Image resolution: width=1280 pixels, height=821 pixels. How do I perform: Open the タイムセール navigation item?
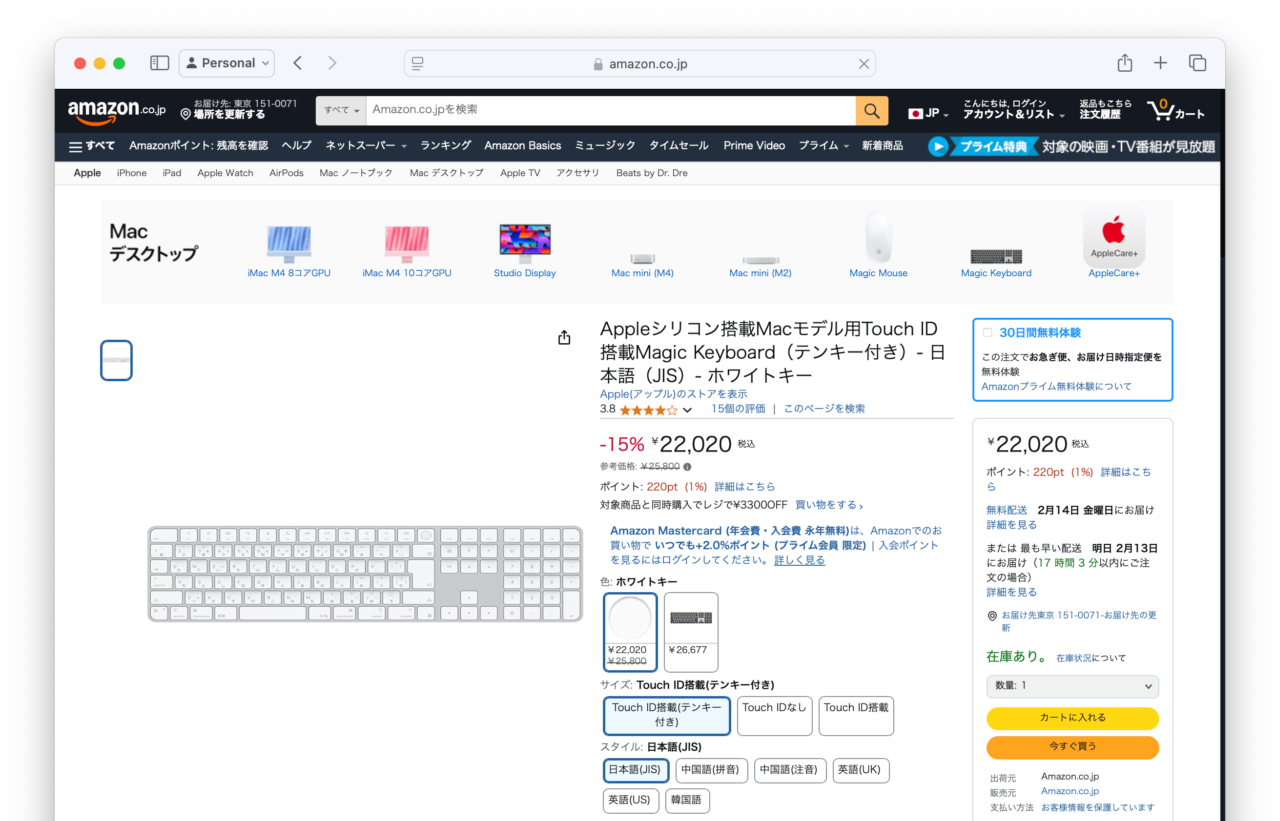coord(678,146)
